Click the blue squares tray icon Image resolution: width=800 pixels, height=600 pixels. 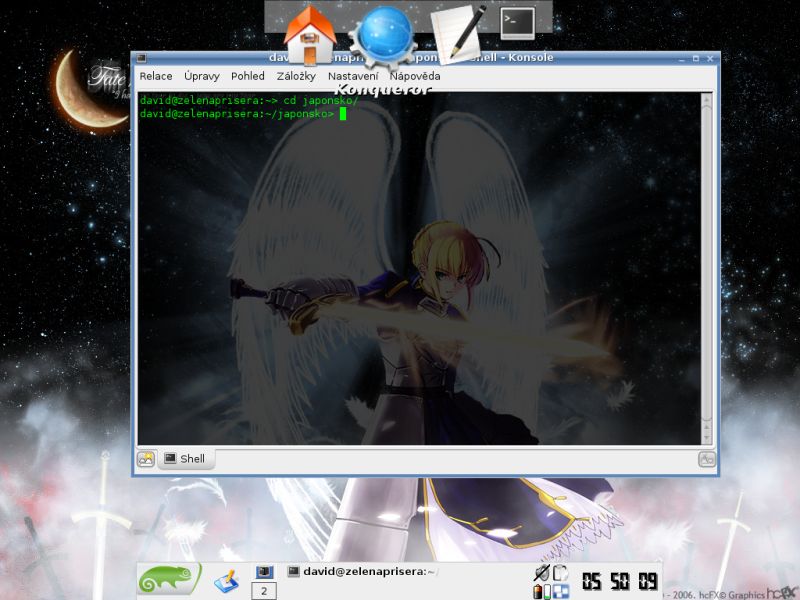[561, 591]
